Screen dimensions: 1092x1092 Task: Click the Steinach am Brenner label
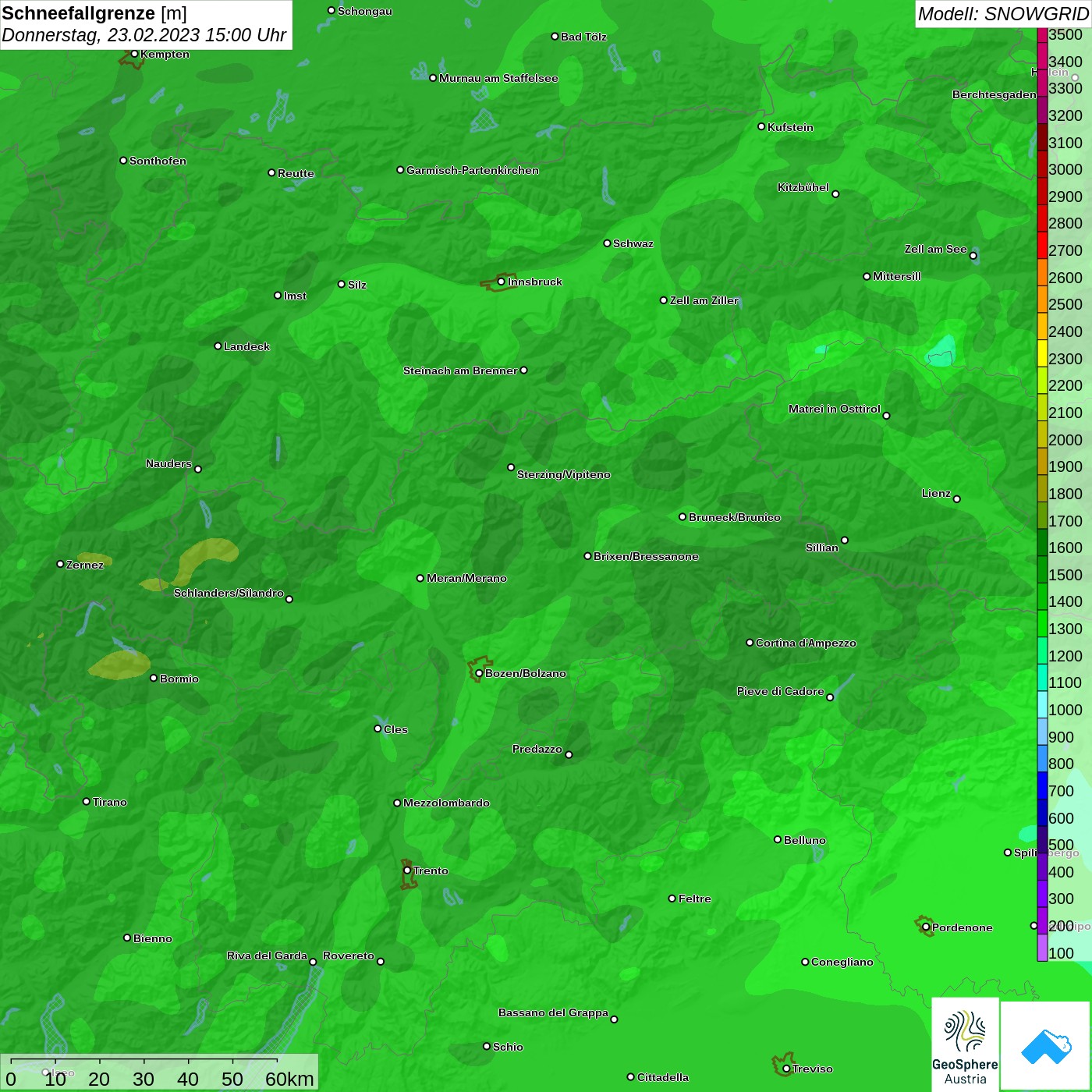click(460, 370)
